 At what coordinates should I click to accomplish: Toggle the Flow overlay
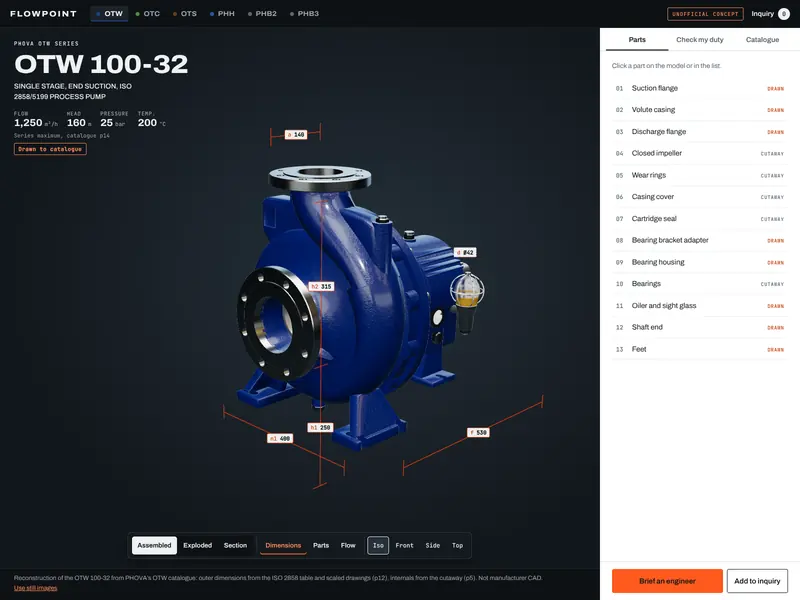pyautogui.click(x=348, y=545)
